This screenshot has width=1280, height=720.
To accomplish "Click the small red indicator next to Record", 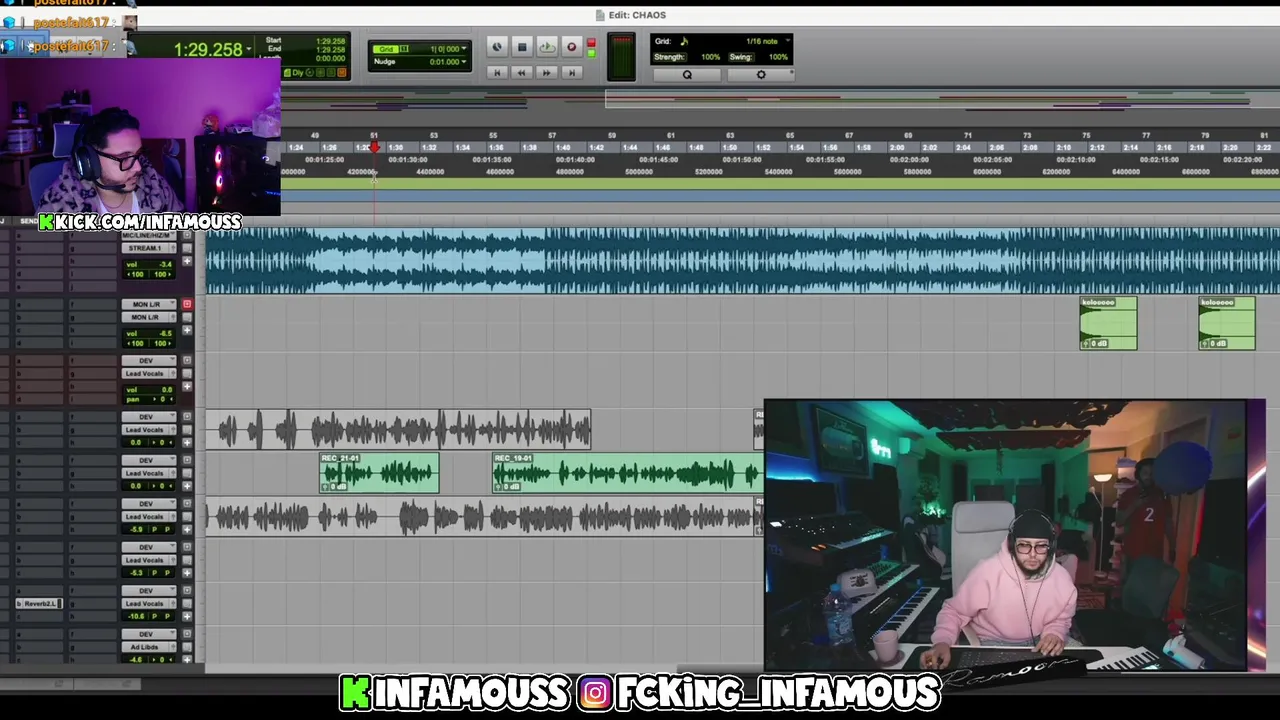I will pyautogui.click(x=591, y=43).
